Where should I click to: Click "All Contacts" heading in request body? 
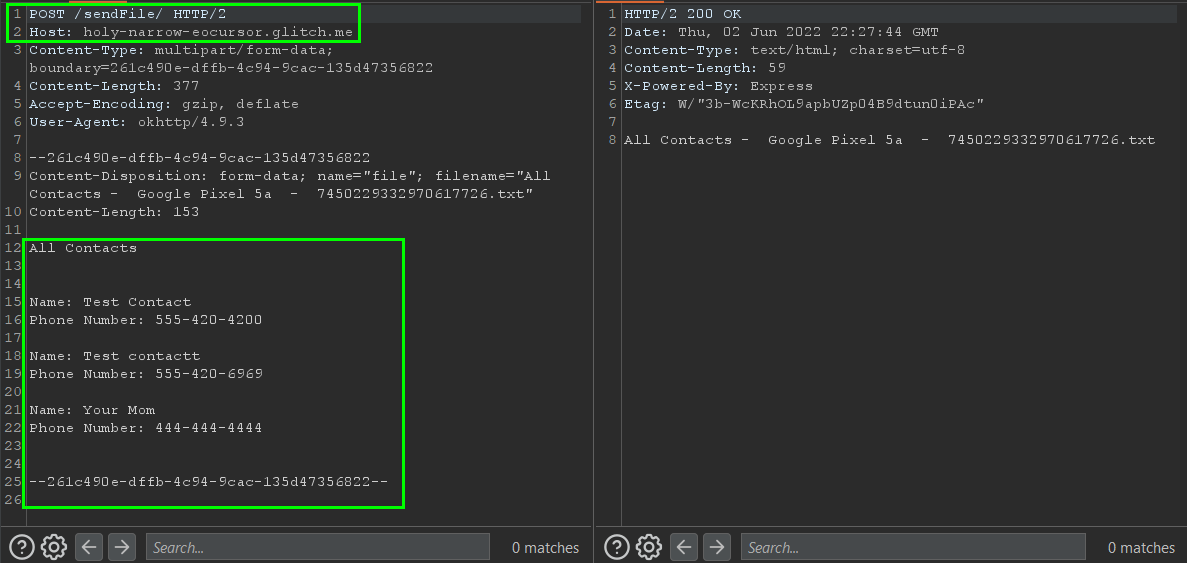[x=83, y=248]
